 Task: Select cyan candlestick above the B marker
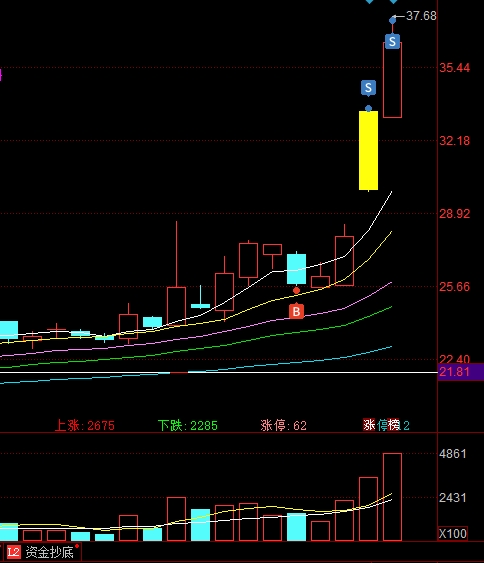click(x=297, y=269)
